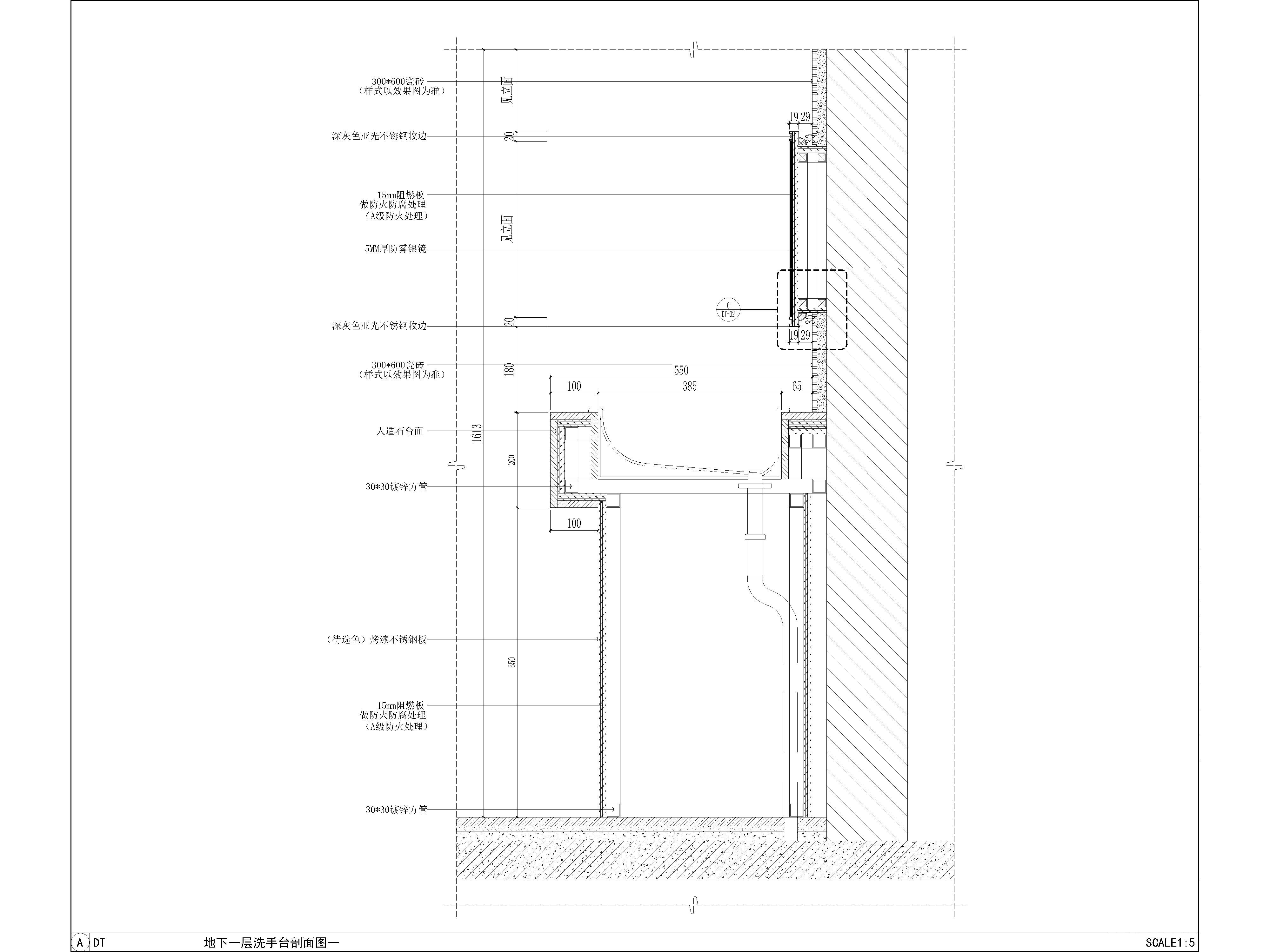Click the '650' vertical dimension

coord(512,662)
